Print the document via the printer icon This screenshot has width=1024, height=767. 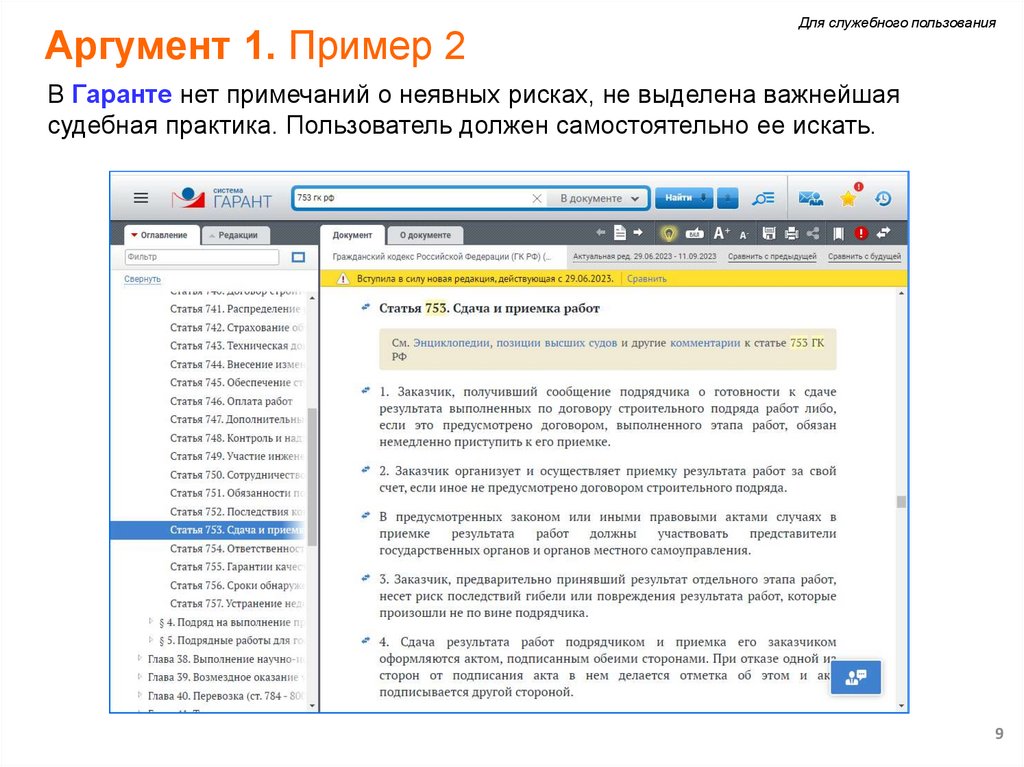[x=791, y=233]
